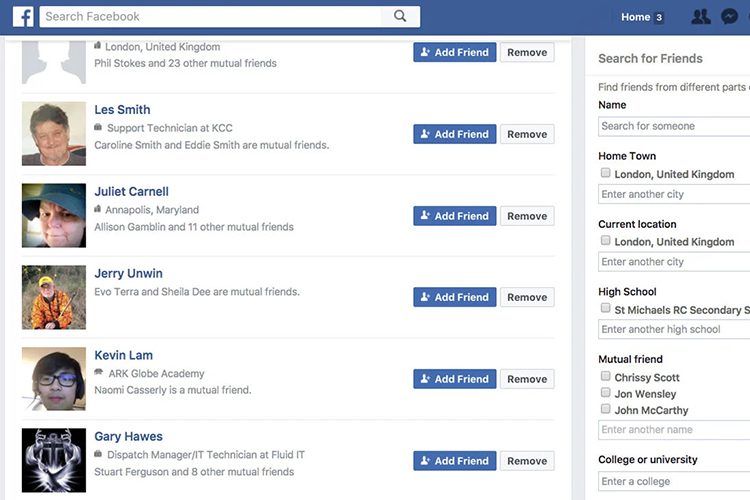Enable the John McCarthy mutual friend filter
Screen dimensions: 750x500
[606, 409]
